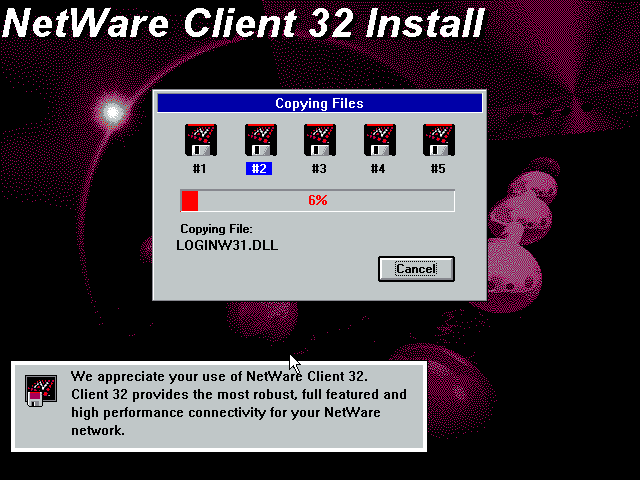Click the Copying File: label
640x480 pixels.
216,229
